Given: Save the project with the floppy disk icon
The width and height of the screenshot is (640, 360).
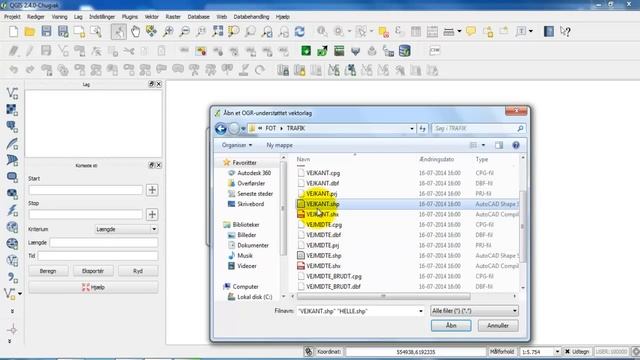Looking at the screenshot, I should (46, 31).
